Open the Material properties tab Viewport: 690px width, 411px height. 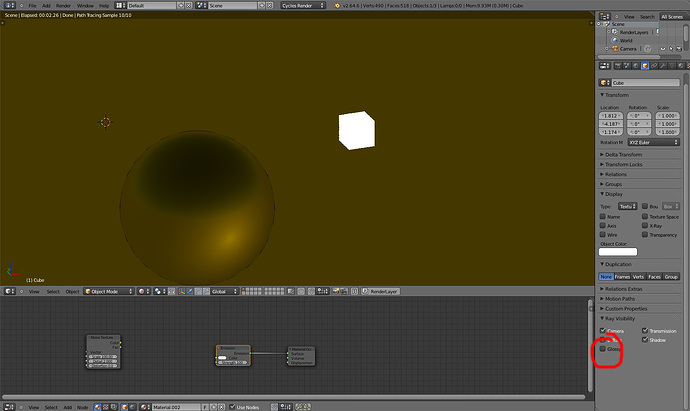(x=681, y=66)
